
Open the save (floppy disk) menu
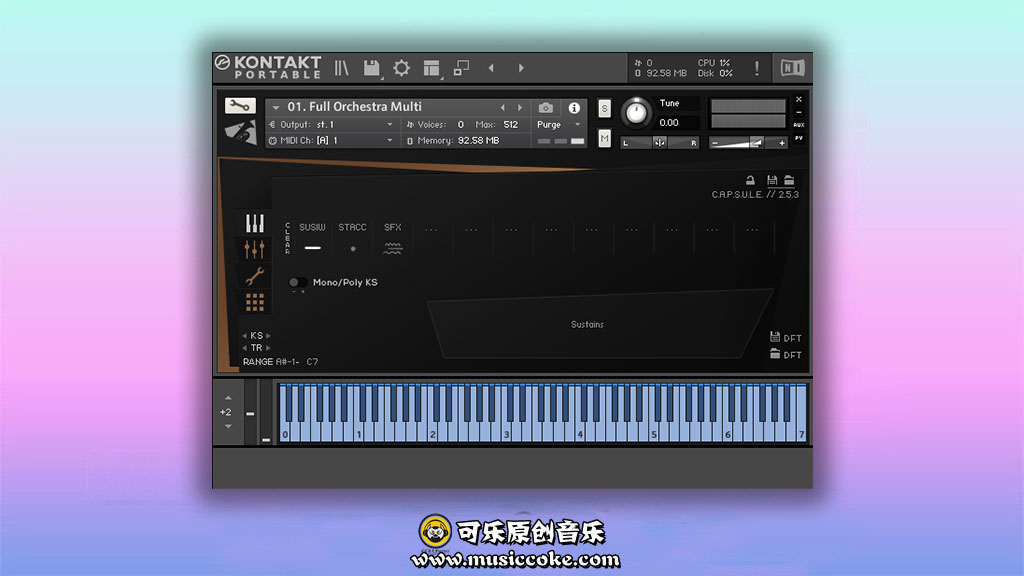click(x=372, y=68)
